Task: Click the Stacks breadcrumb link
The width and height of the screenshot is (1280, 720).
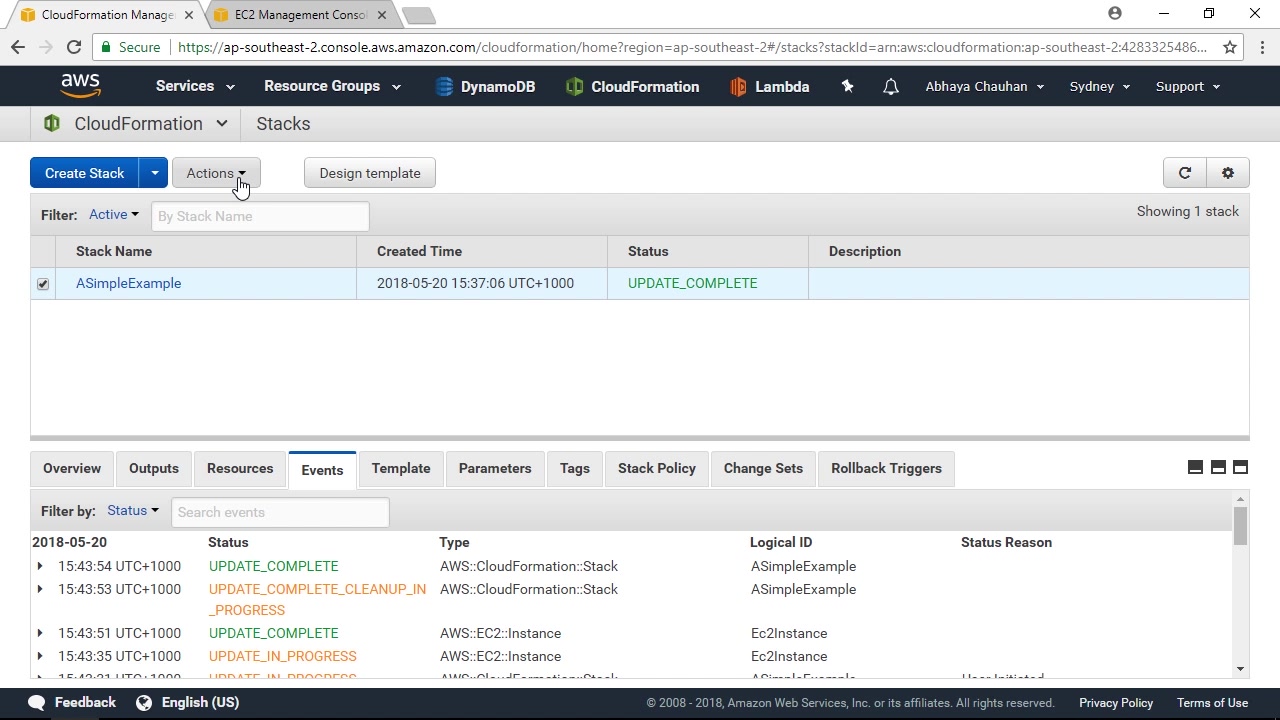Action: click(x=283, y=124)
